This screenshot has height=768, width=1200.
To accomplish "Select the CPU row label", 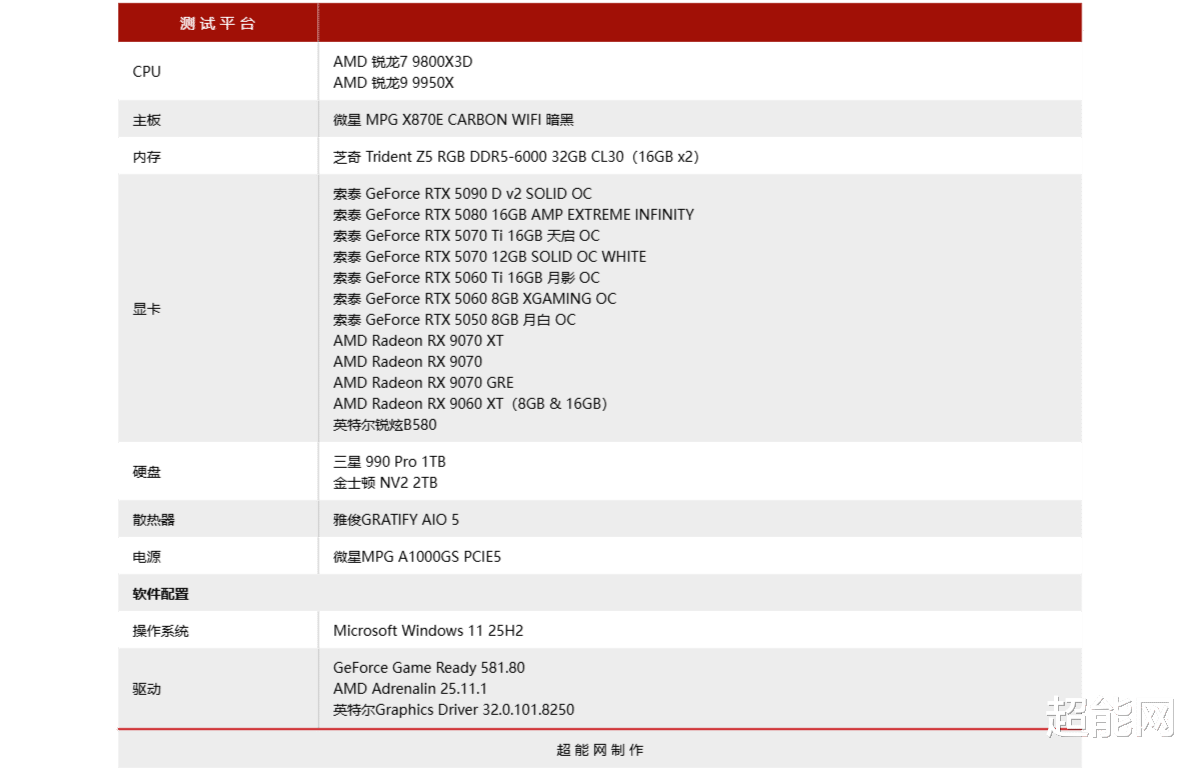I will click(146, 72).
